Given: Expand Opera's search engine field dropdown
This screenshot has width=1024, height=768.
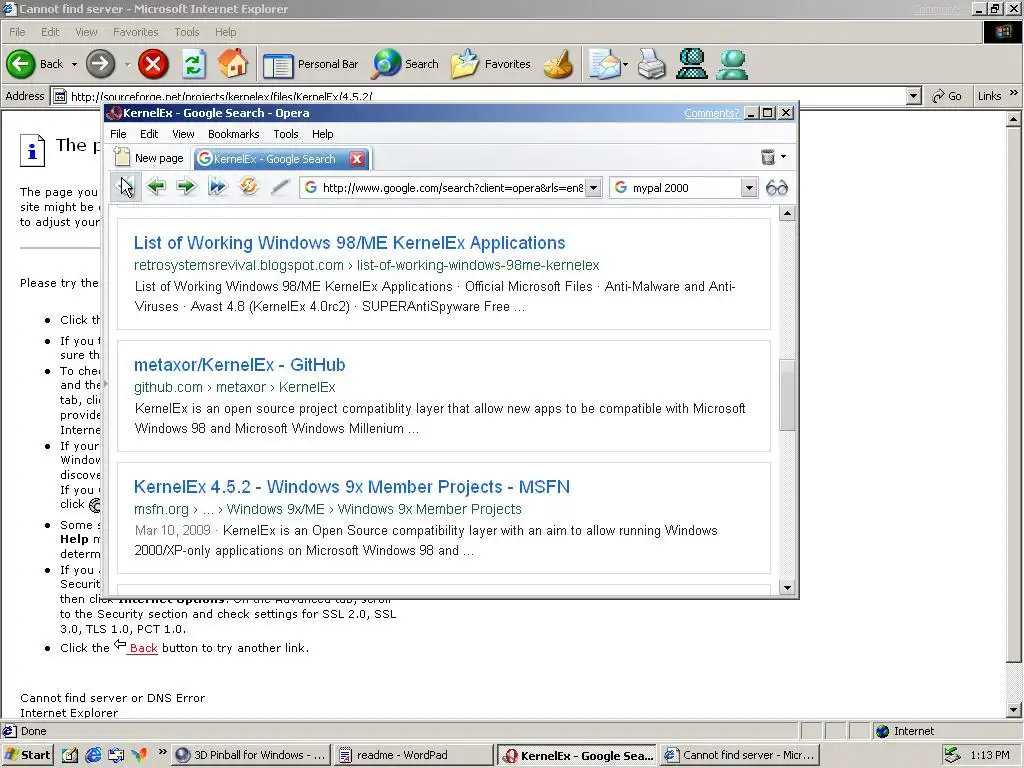Looking at the screenshot, I should point(749,188).
